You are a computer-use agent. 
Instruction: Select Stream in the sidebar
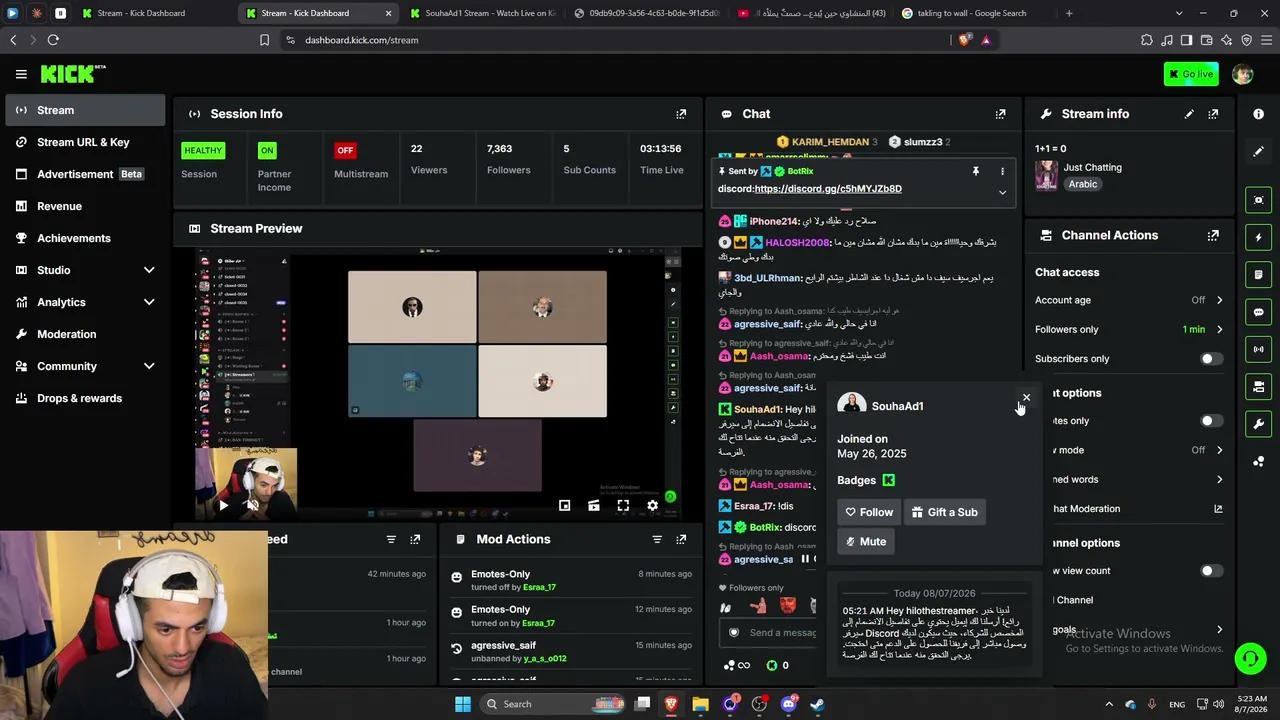click(x=85, y=110)
